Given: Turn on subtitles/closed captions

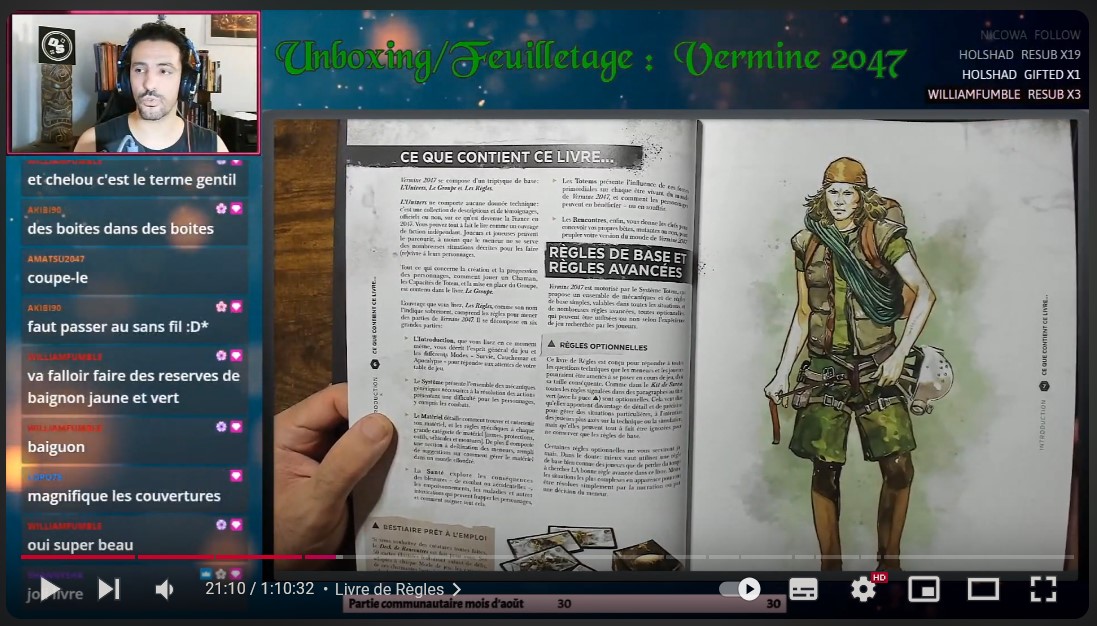Looking at the screenshot, I should [x=803, y=589].
